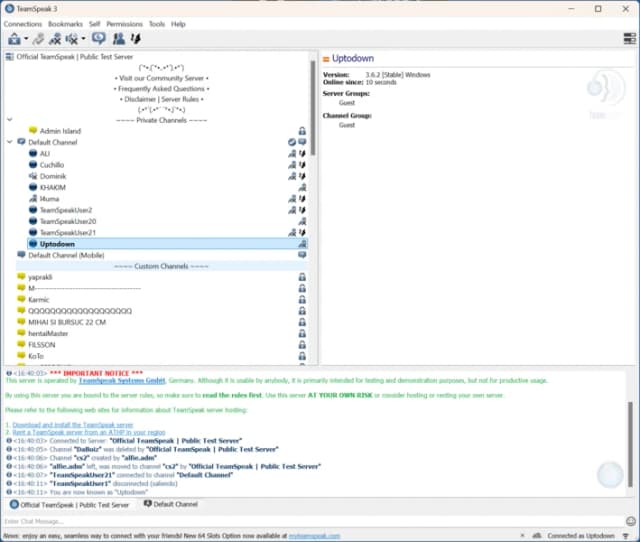
Task: Open dropdown arrow beside bookmarks icon
Action: [26, 39]
